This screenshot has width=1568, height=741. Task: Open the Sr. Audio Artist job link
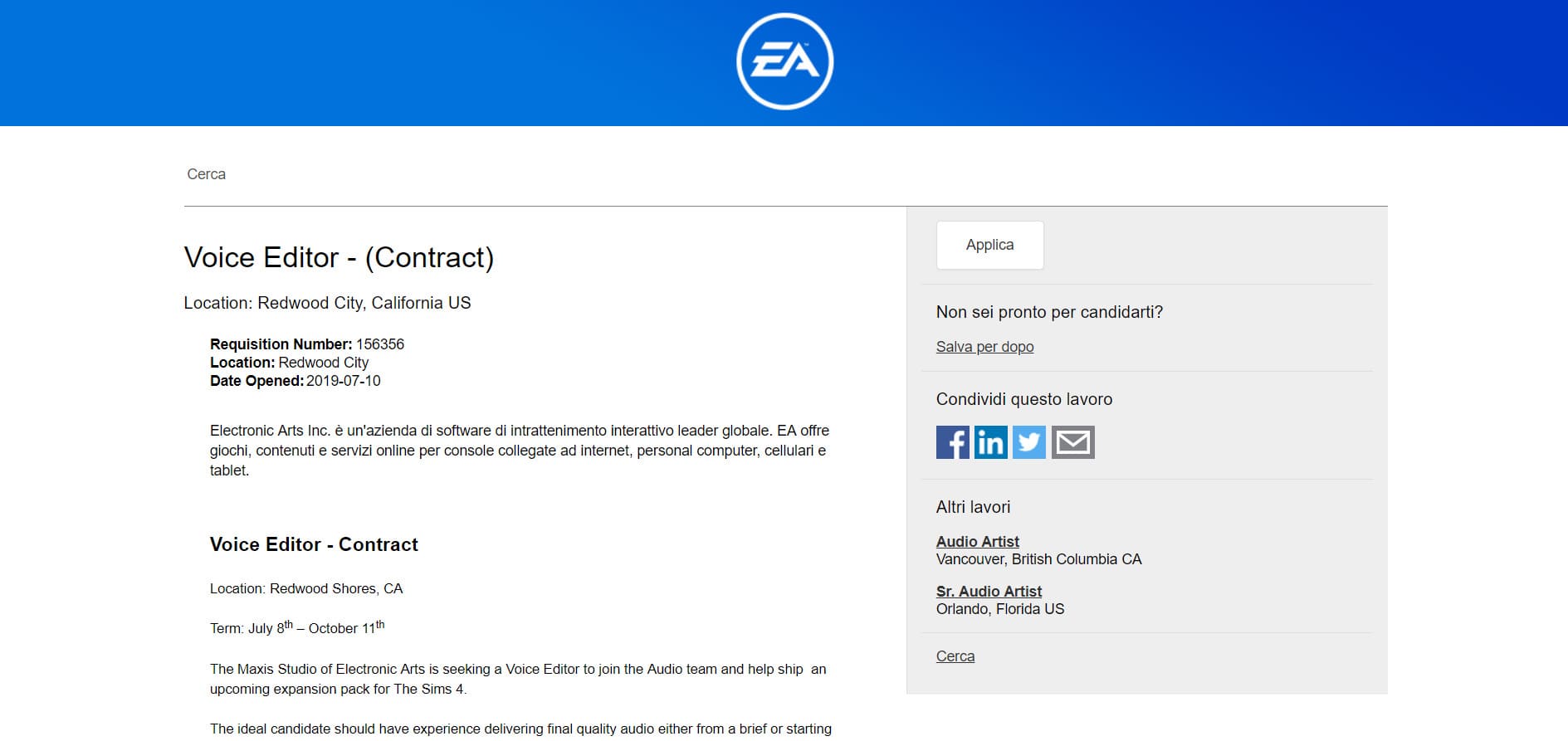tap(989, 592)
